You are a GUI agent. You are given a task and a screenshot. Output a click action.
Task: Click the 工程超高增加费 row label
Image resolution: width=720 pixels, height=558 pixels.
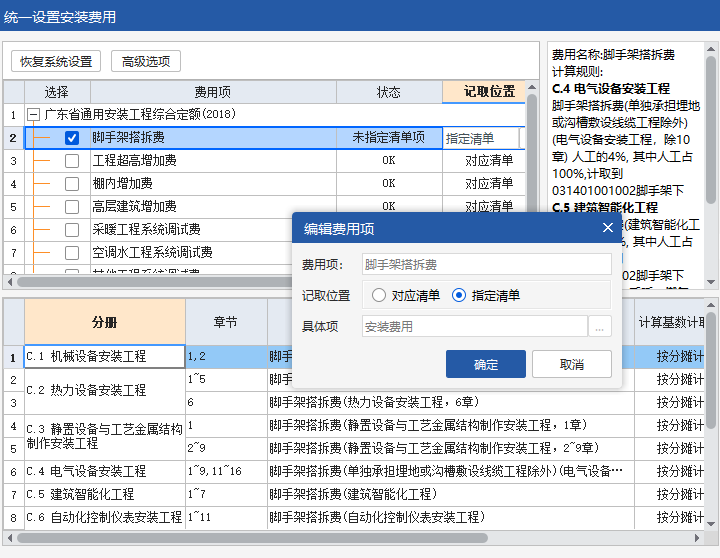(134, 161)
